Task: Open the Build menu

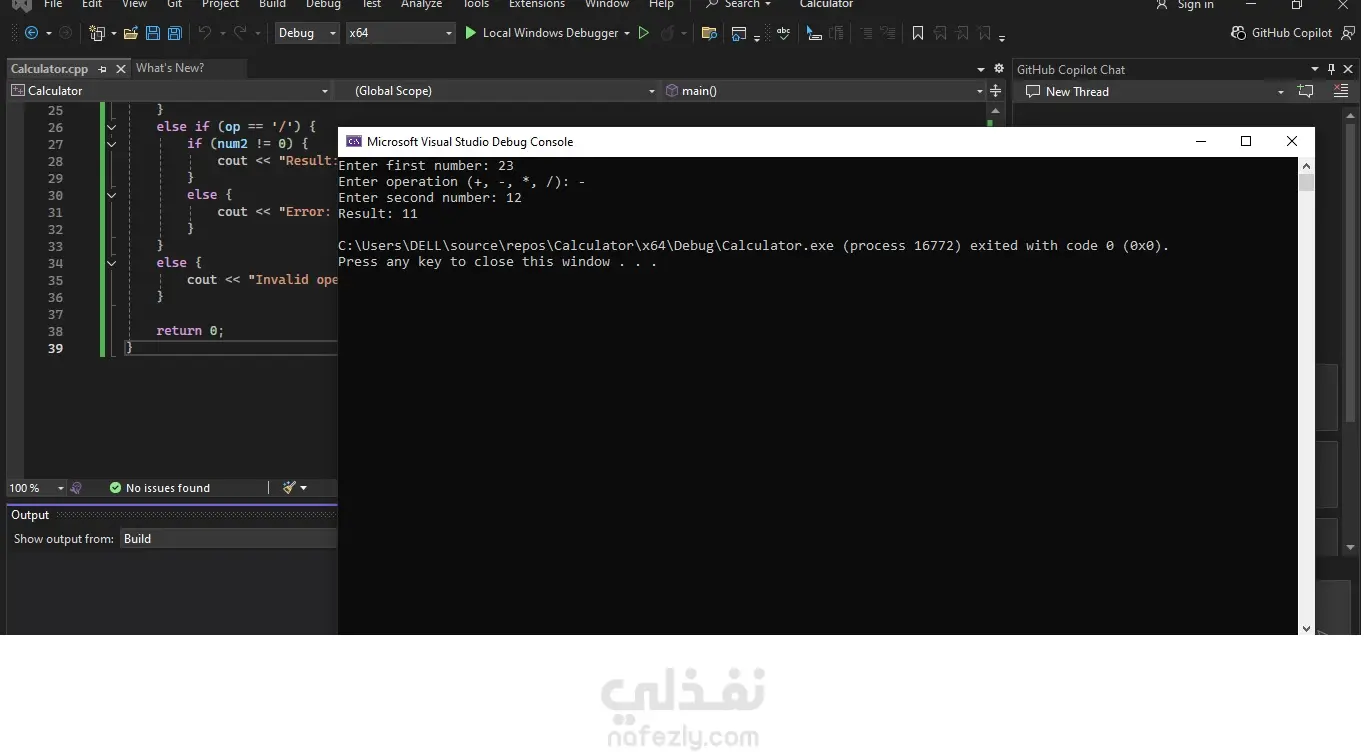Action: coord(272,4)
